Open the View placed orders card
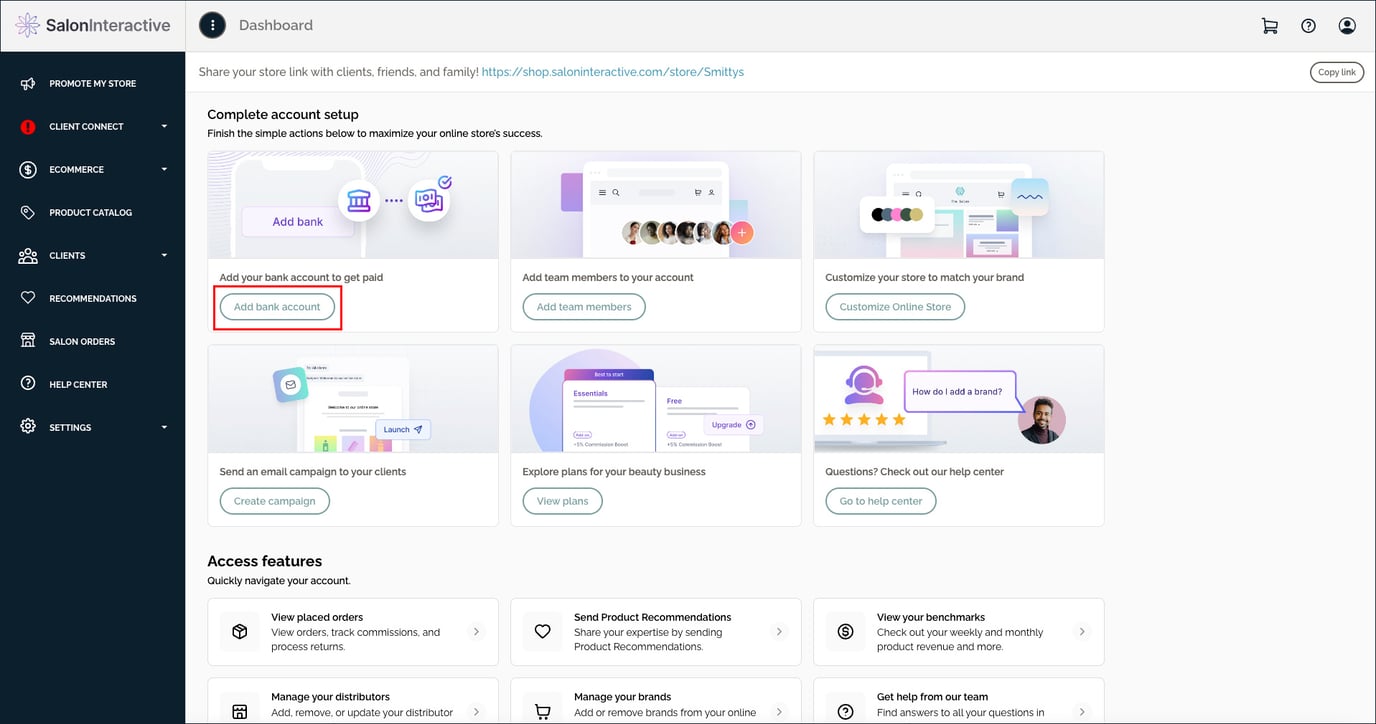This screenshot has height=724, width=1376. (x=354, y=632)
